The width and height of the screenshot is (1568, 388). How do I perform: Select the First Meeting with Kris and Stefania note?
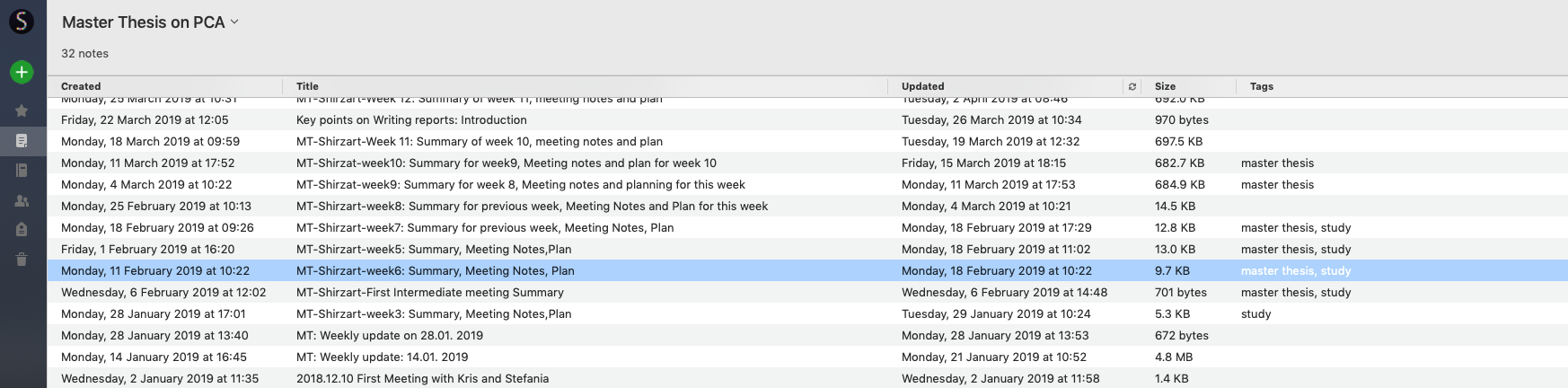(x=422, y=378)
